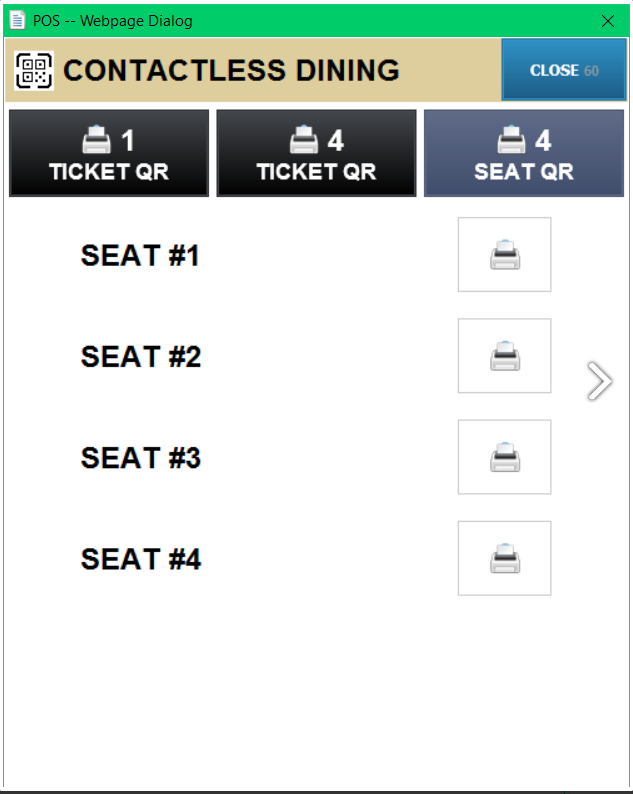The image size is (633, 794).
Task: Go to next page with right chevron
Action: (599, 380)
